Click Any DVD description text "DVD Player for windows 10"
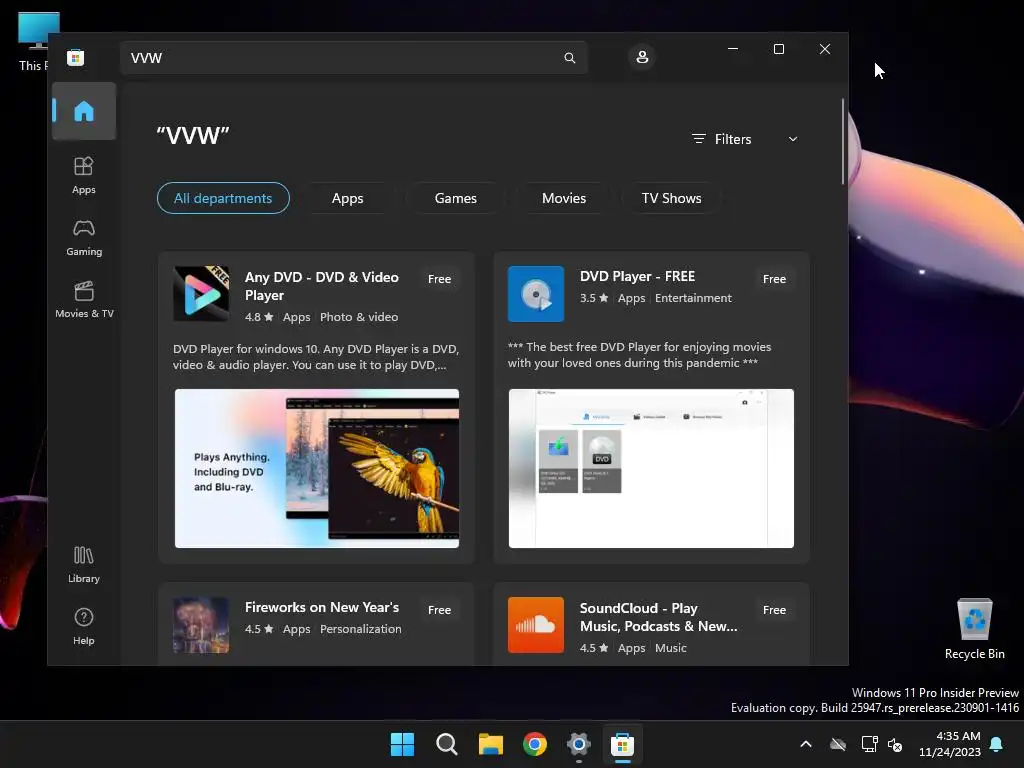The image size is (1024, 768). point(316,357)
